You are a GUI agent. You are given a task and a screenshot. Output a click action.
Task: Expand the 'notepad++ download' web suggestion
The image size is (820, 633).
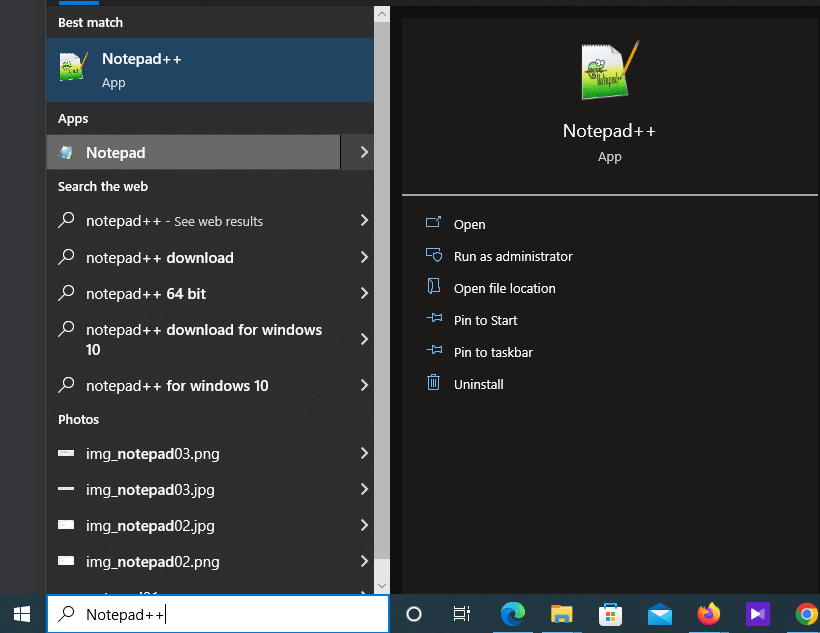point(364,258)
